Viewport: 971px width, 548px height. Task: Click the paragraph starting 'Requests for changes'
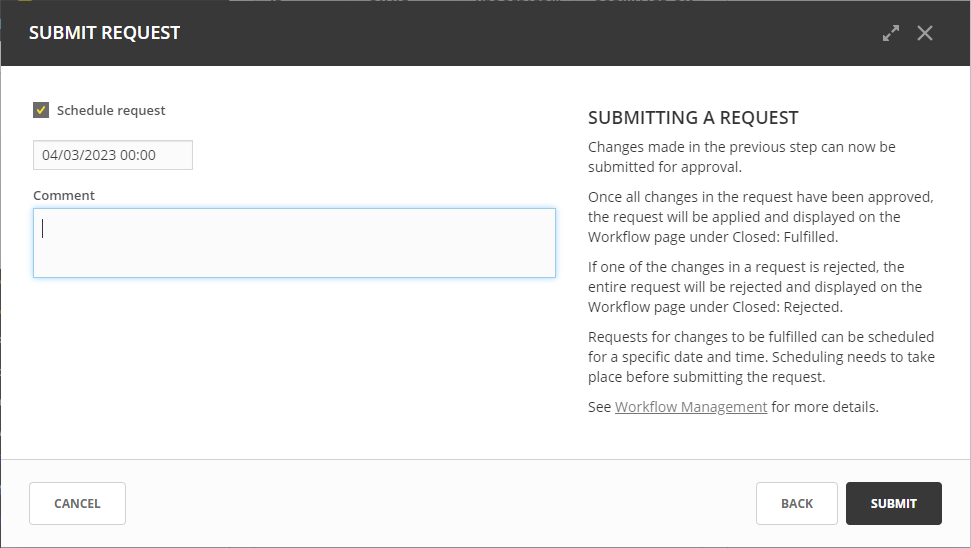pos(761,357)
